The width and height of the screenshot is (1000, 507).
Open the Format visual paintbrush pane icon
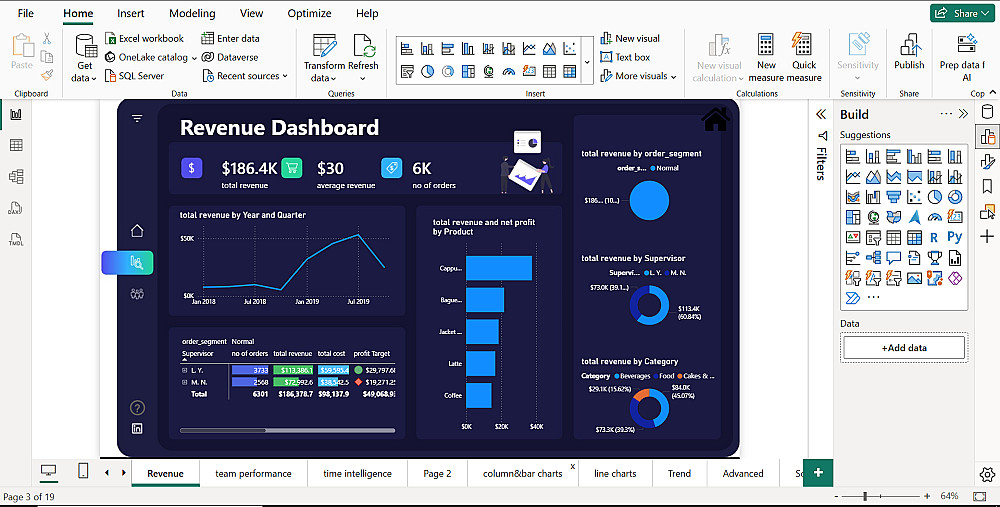tap(987, 162)
